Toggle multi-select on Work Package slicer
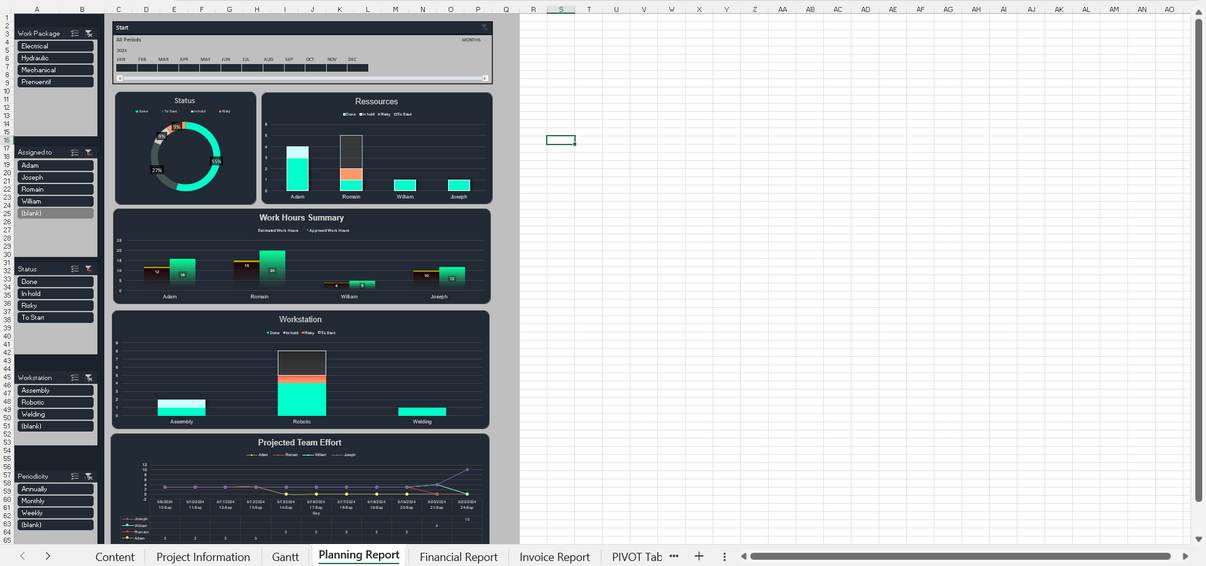The width and height of the screenshot is (1206, 566). tap(75, 34)
